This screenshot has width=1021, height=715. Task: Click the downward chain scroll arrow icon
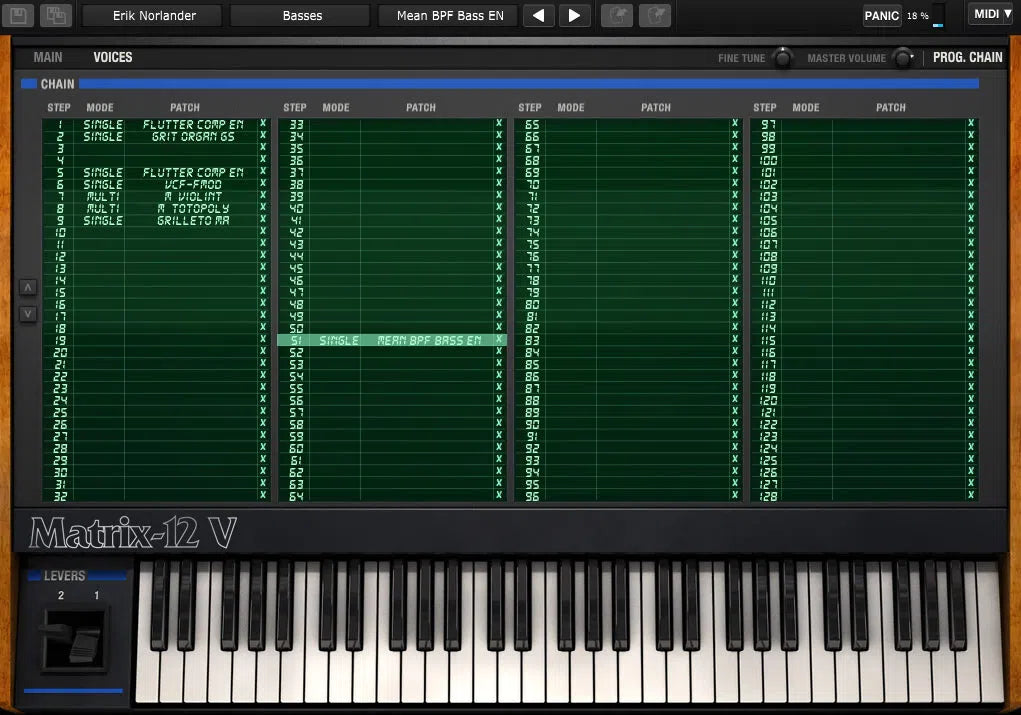28,313
